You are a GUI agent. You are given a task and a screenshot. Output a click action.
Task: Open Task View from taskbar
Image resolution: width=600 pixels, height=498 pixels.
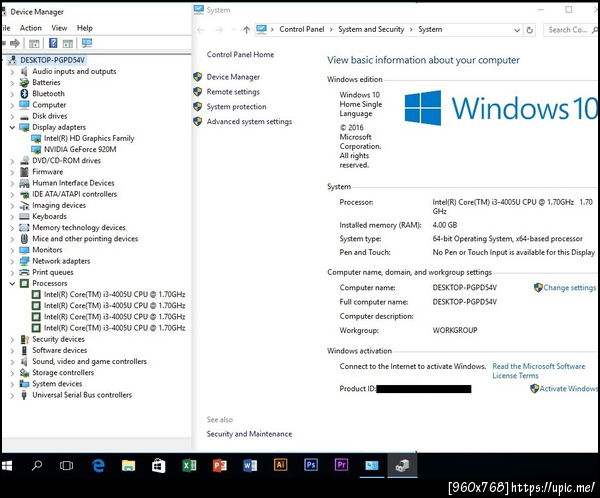pyautogui.click(x=67, y=465)
